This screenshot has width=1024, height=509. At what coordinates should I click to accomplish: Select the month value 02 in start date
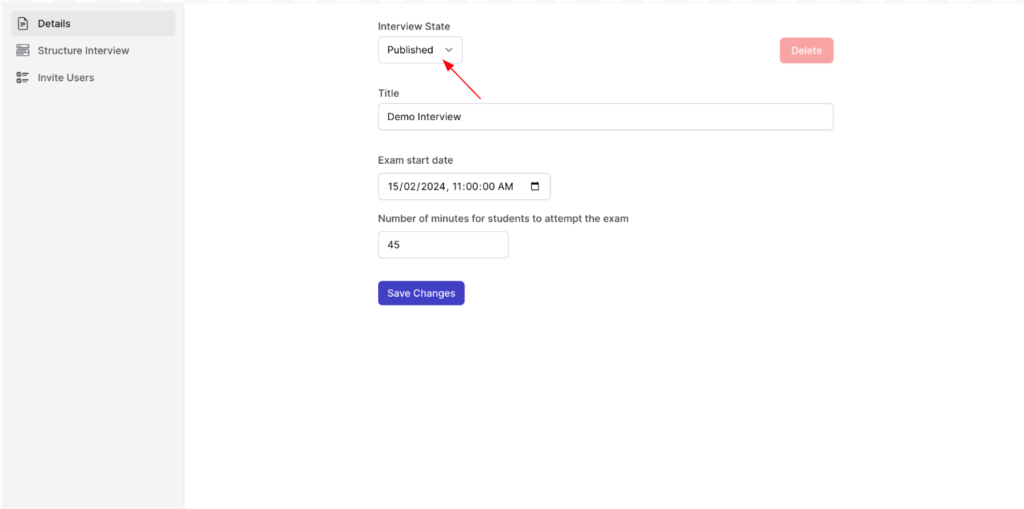(409, 186)
